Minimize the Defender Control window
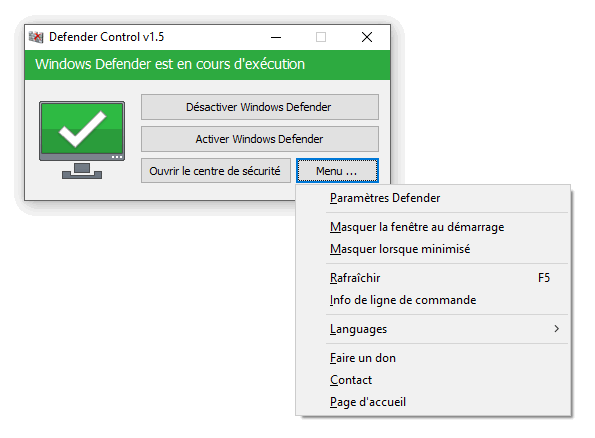The height and width of the screenshot is (438, 595). click(x=276, y=37)
